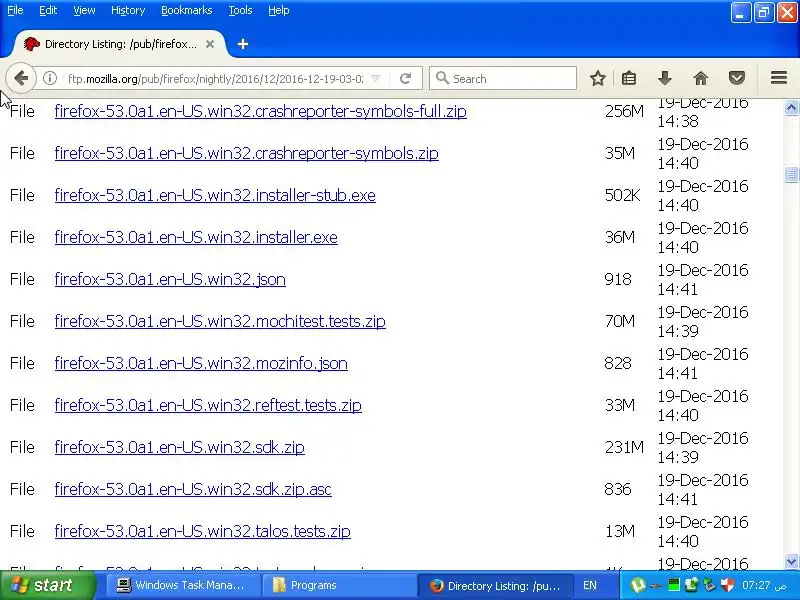The image size is (800, 600).
Task: Save page to Pocket icon
Action: (x=737, y=79)
